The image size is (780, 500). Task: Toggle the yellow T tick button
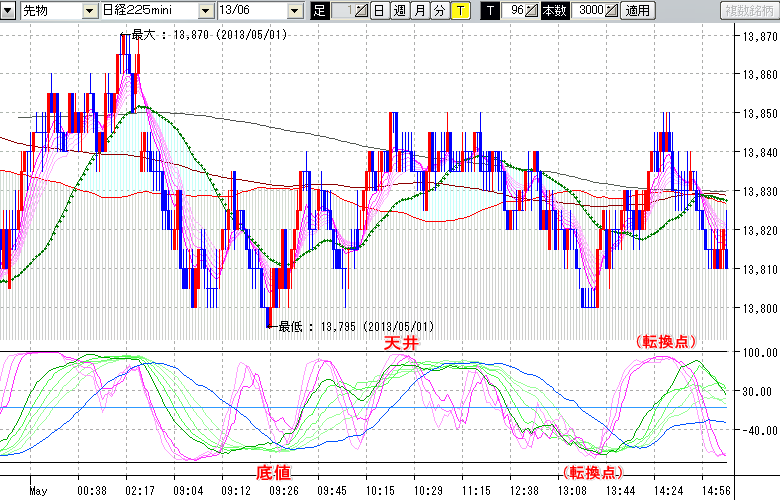click(x=459, y=11)
